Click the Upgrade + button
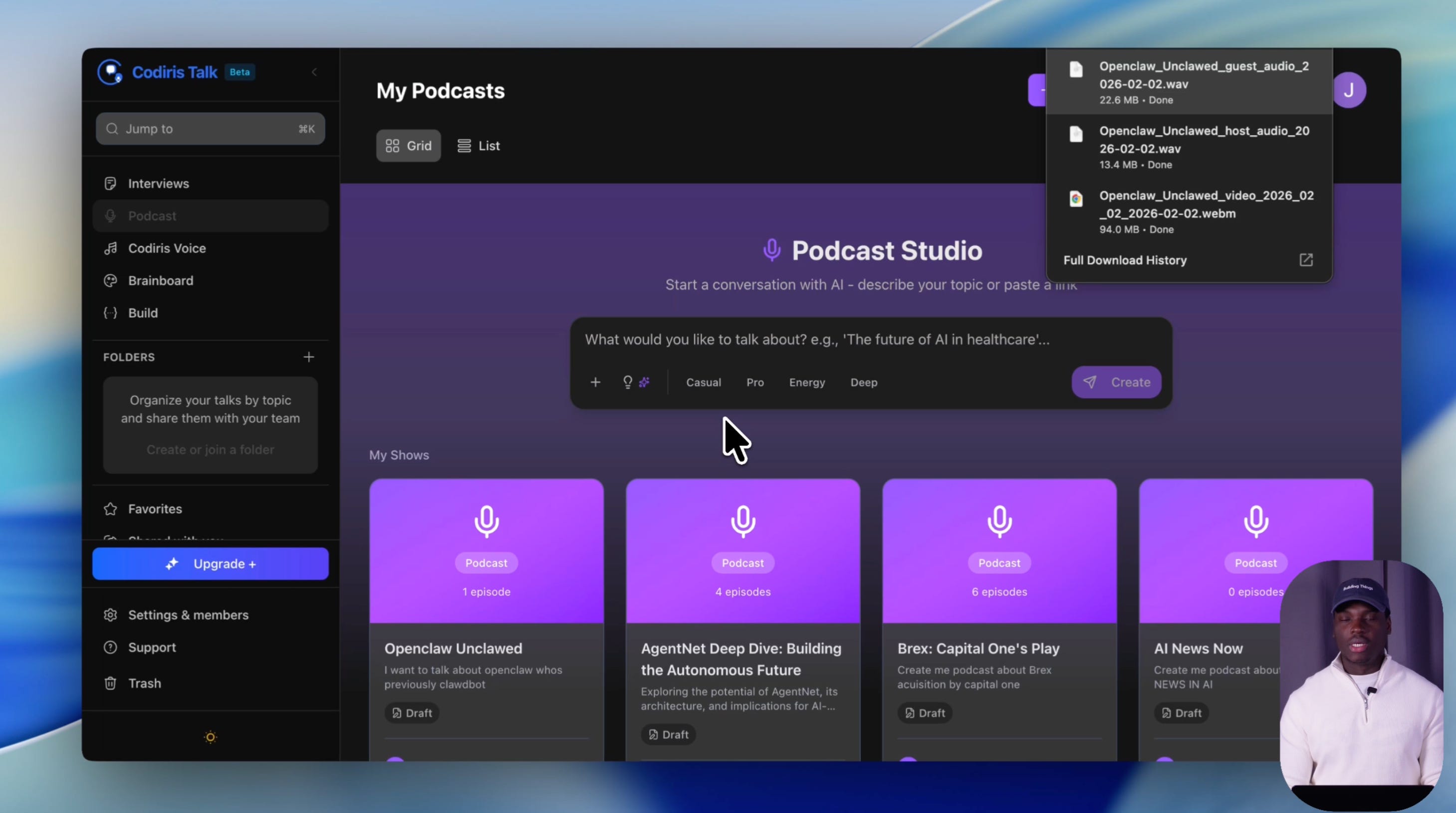Image resolution: width=1456 pixels, height=813 pixels. pyautogui.click(x=210, y=564)
